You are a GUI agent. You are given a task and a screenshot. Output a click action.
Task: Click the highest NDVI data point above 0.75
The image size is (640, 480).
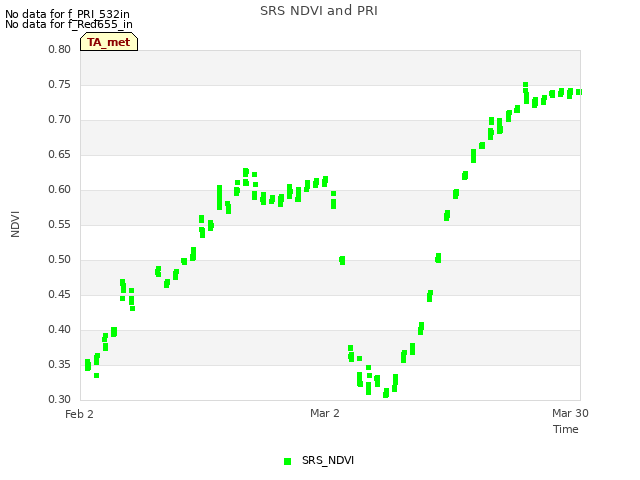tap(526, 85)
